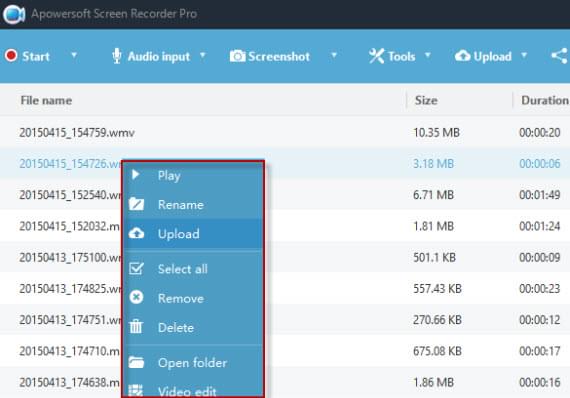Click the cloud Upload icon in toolbar
Image resolution: width=570 pixels, height=398 pixels.
(x=462, y=56)
